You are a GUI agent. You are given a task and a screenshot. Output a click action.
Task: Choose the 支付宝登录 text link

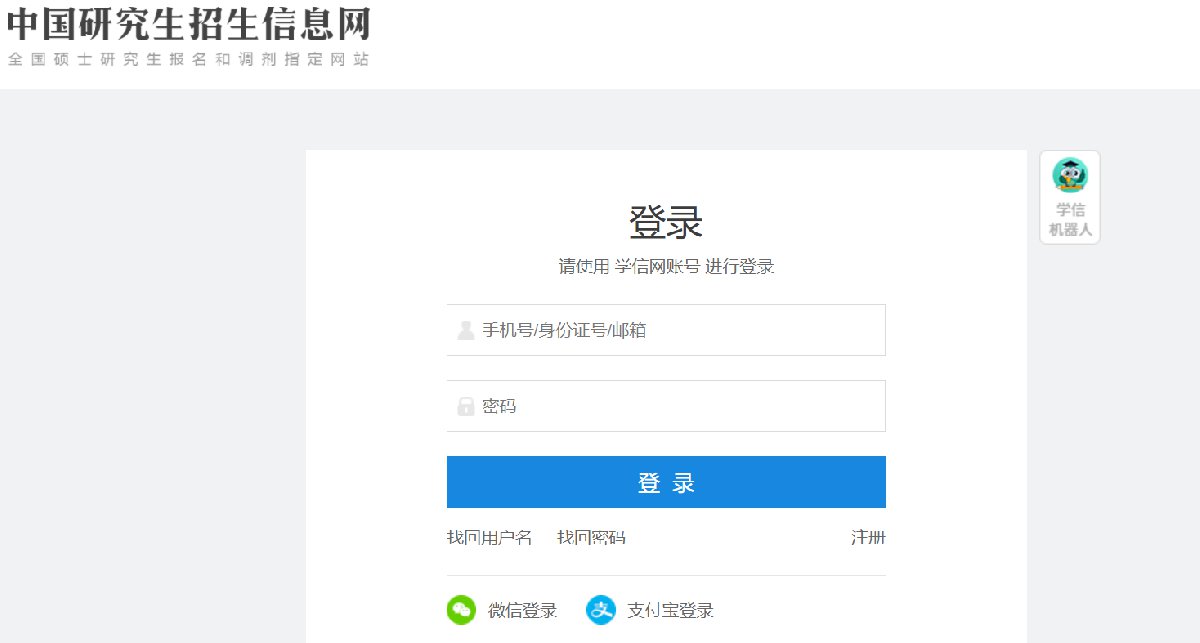(x=670, y=610)
